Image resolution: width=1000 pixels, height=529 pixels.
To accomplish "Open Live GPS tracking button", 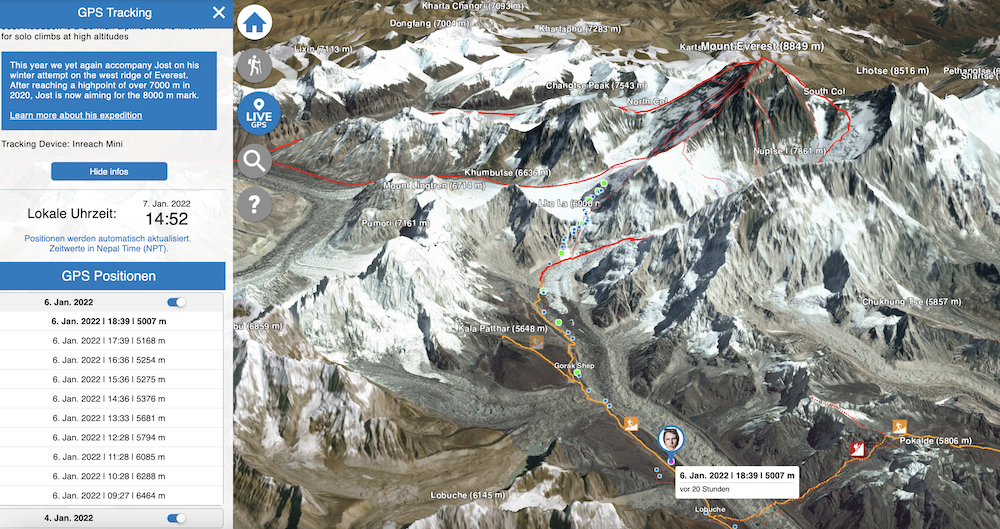I will pyautogui.click(x=258, y=113).
